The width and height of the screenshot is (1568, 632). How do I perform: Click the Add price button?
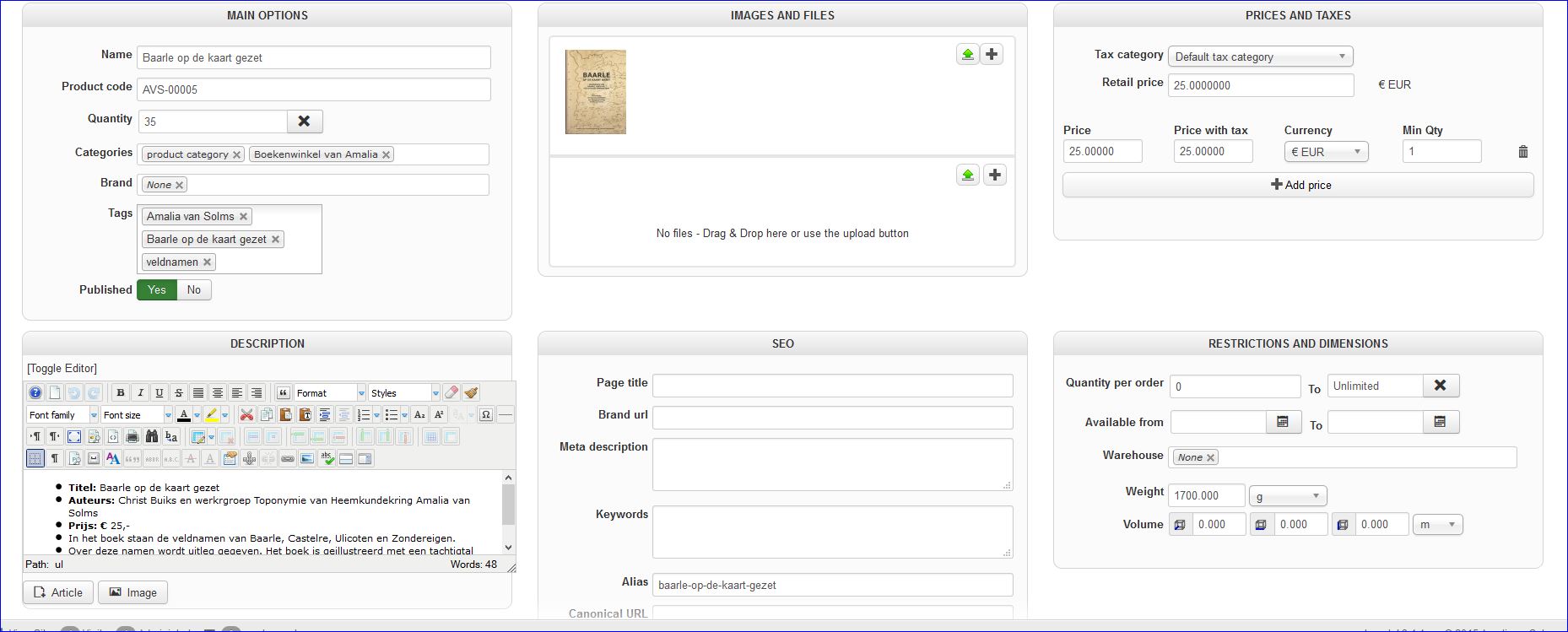point(1298,185)
